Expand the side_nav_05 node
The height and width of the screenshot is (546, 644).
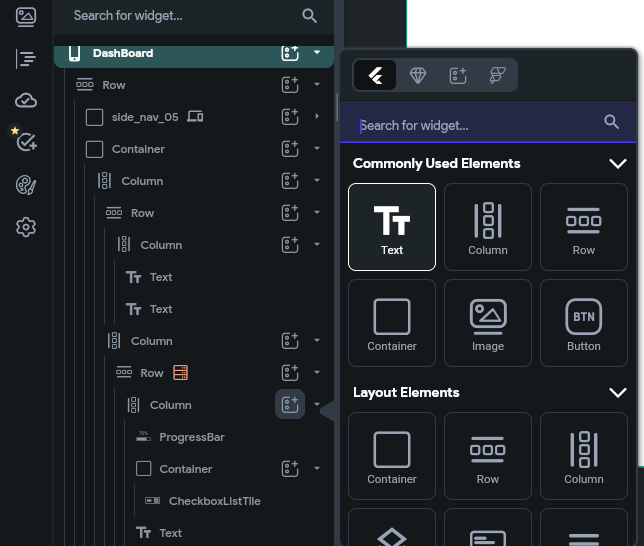click(x=317, y=116)
